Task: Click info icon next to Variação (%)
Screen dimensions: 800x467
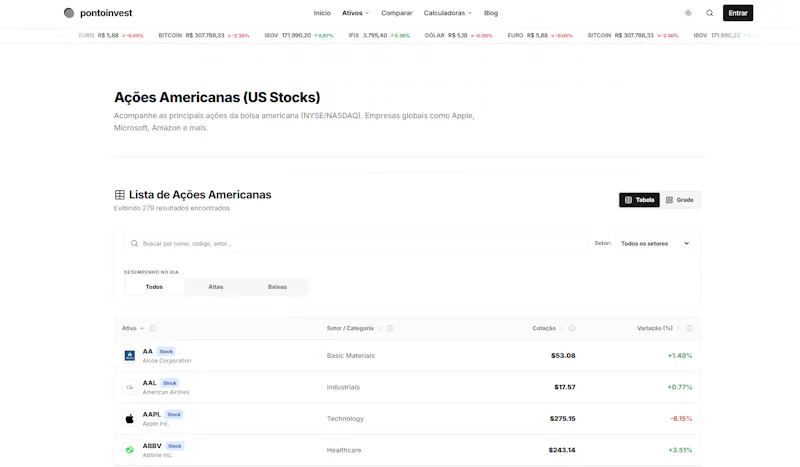Action: pos(689,328)
